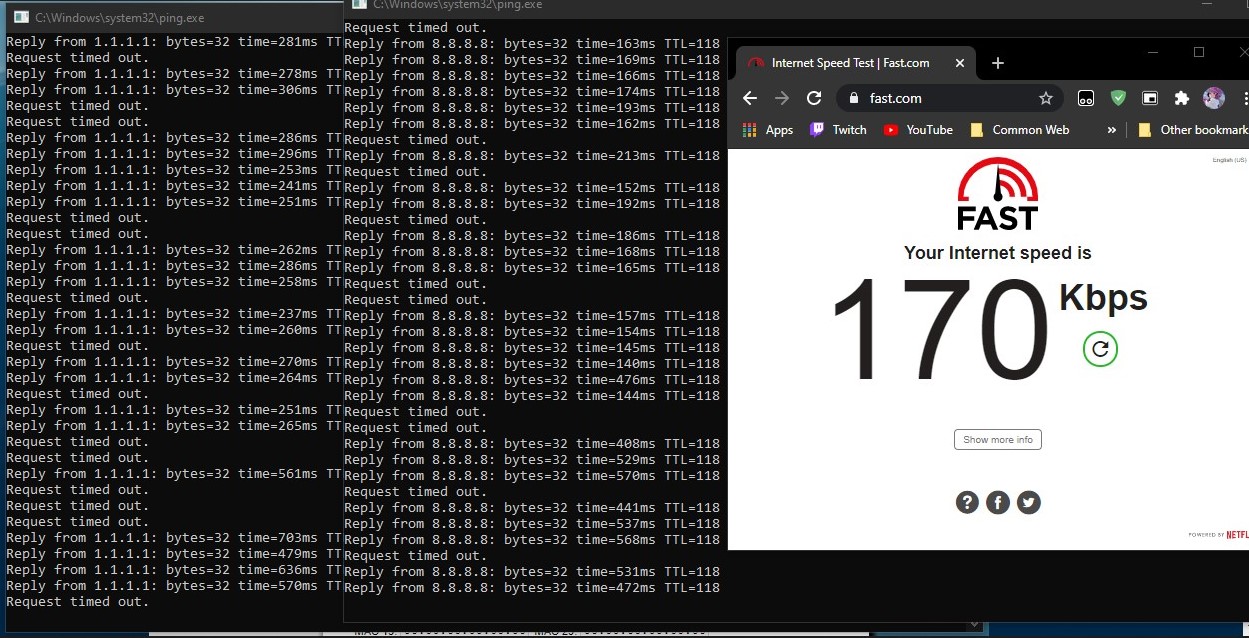Image resolution: width=1249 pixels, height=638 pixels.
Task: Open the Common Web bookmarks folder
Action: pos(1020,130)
